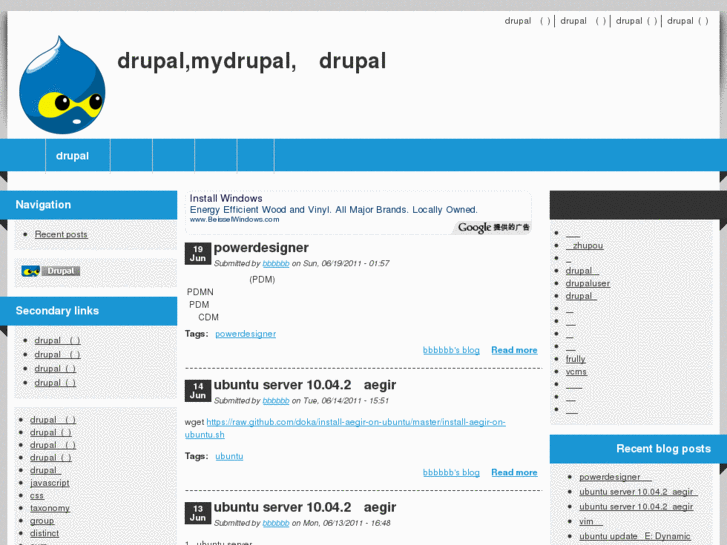Click author bbbbbb on 13 Jun post
Image resolution: width=727 pixels, height=545 pixels.
point(276,523)
